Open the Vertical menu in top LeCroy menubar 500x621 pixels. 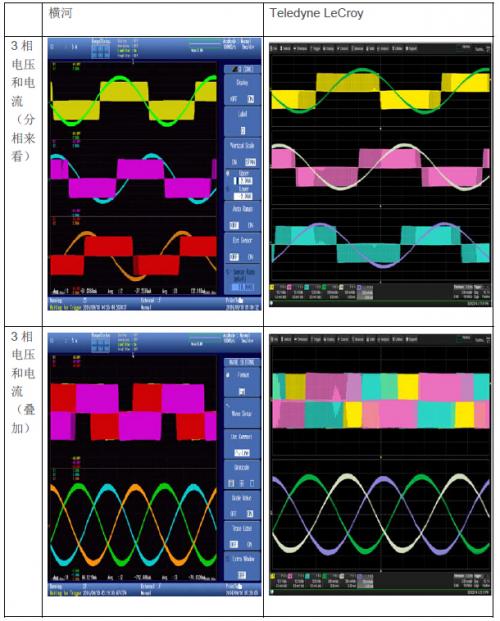click(285, 48)
